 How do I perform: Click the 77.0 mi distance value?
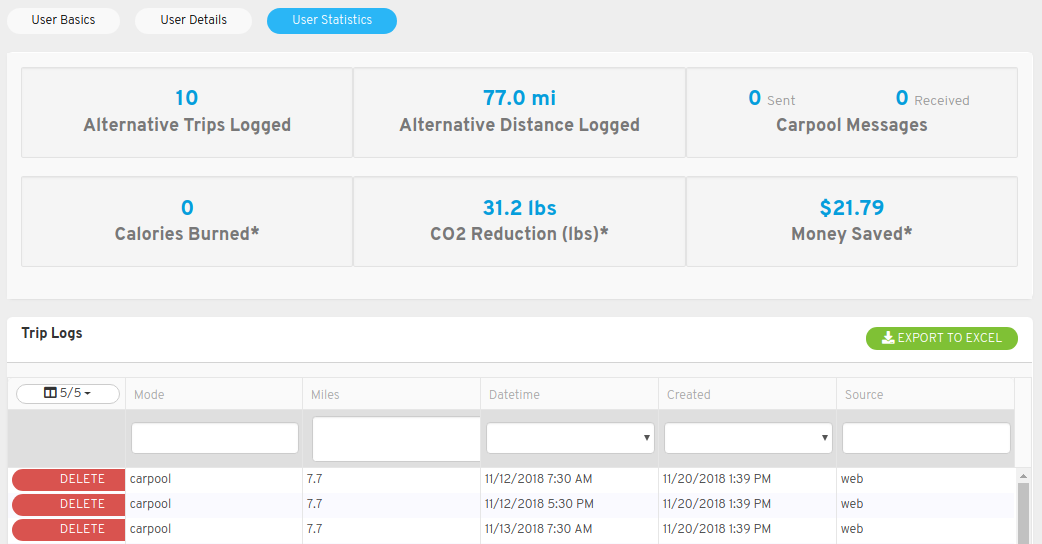click(519, 98)
